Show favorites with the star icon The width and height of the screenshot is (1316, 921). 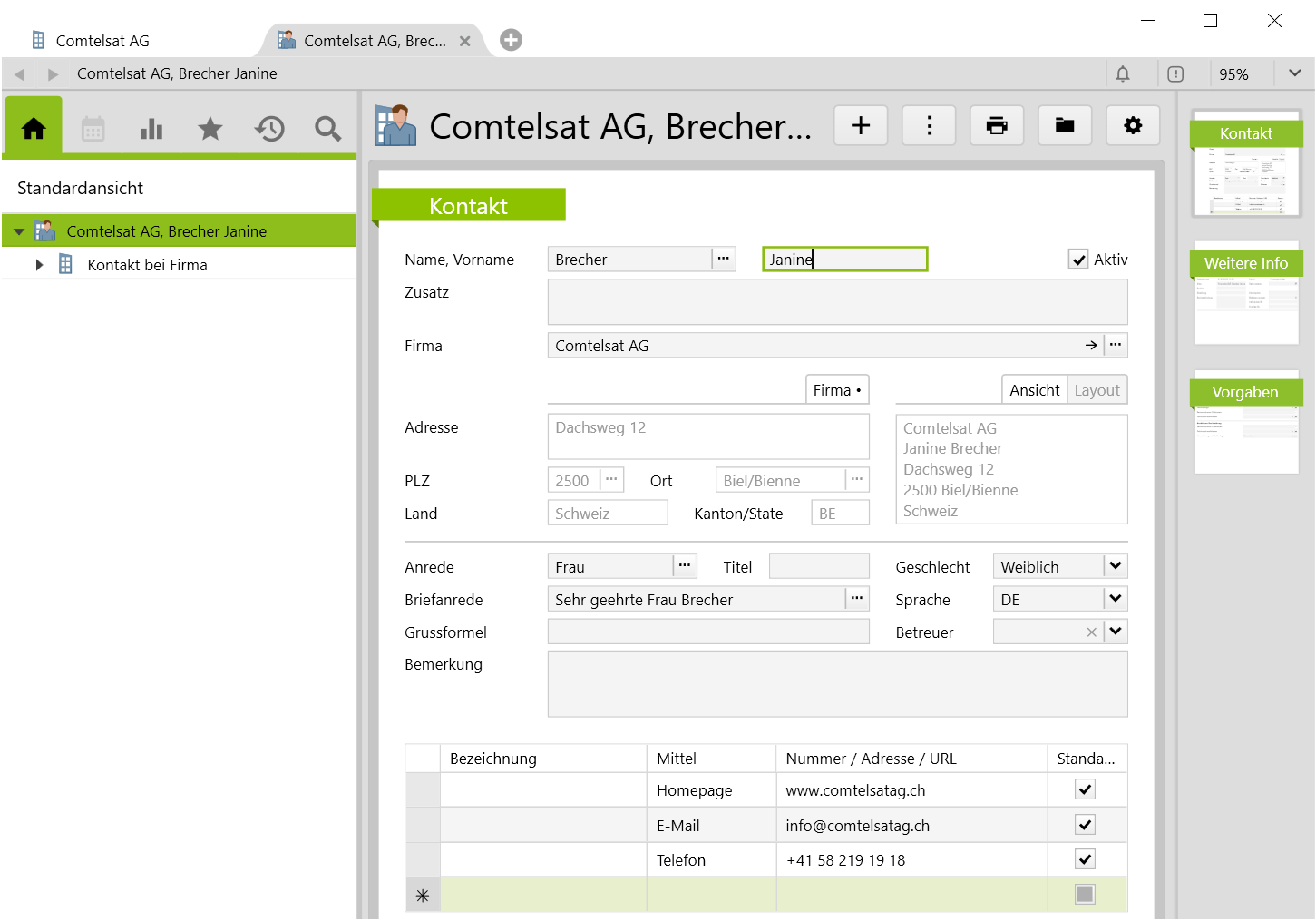point(210,129)
